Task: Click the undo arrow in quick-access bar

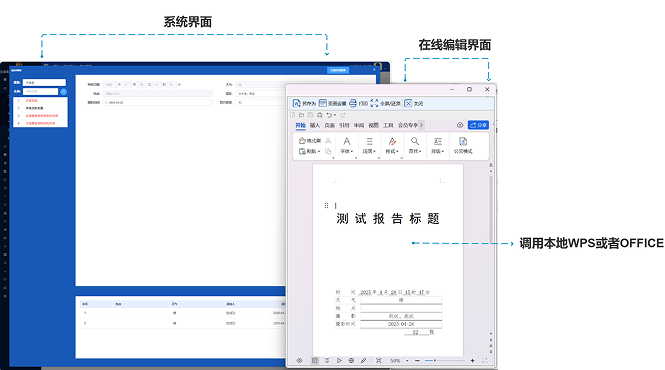Action: pyautogui.click(x=329, y=115)
